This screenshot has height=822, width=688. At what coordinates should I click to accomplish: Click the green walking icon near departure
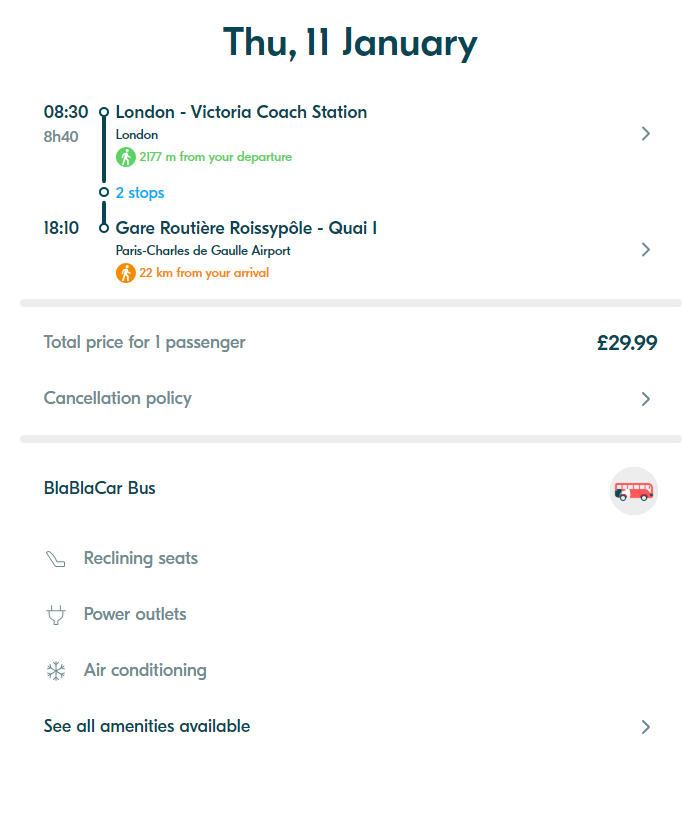[126, 157]
